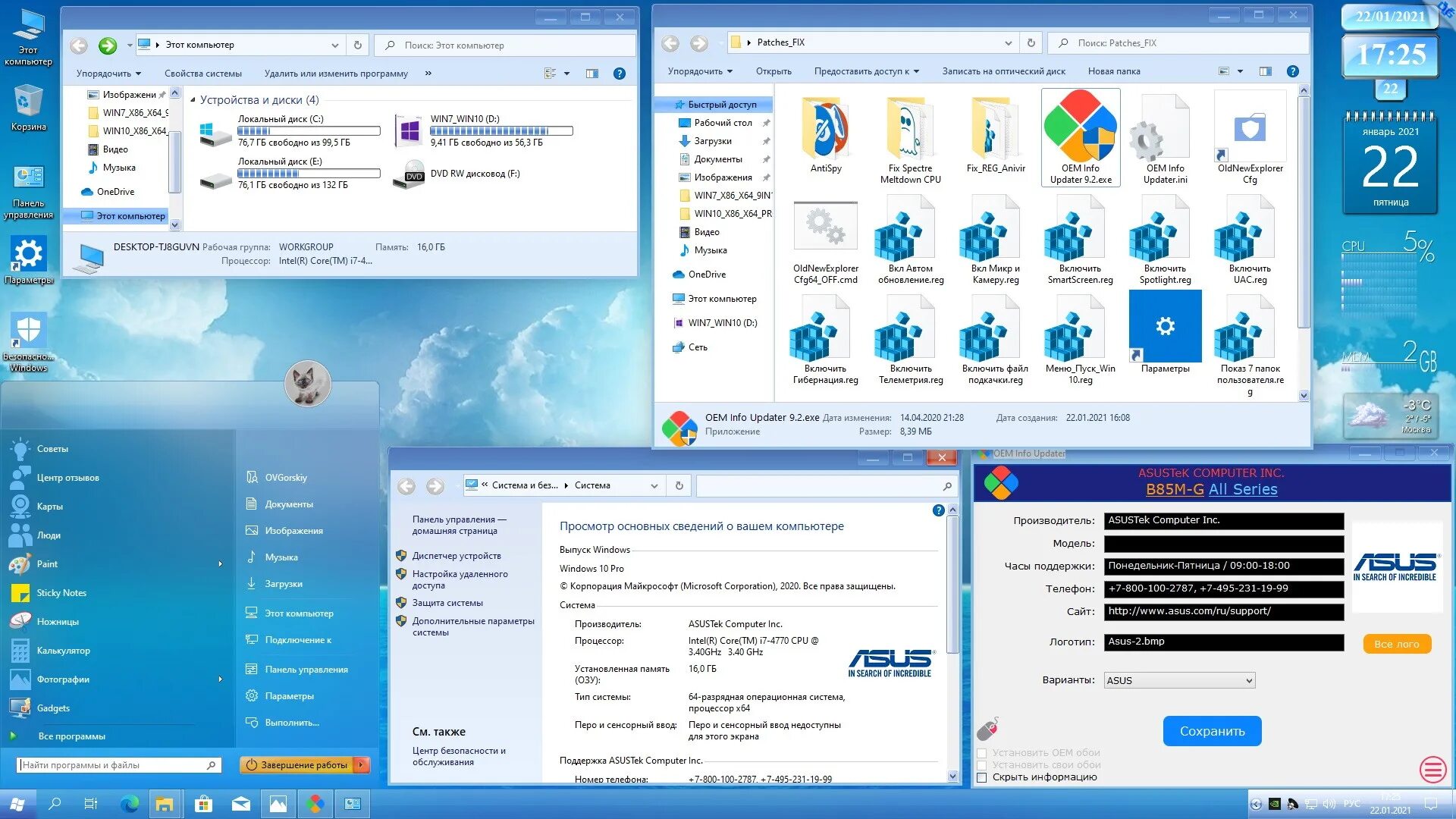Screen dimensions: 1456x819
Task: Open OEM Info Updater 9.2.exe file
Action: coord(1080,127)
